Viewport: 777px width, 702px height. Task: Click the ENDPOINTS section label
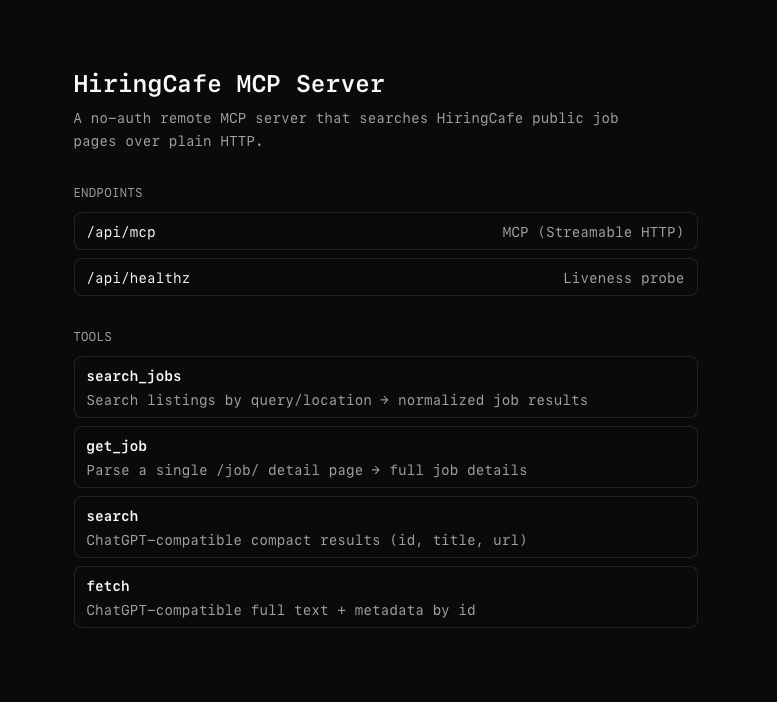click(108, 193)
